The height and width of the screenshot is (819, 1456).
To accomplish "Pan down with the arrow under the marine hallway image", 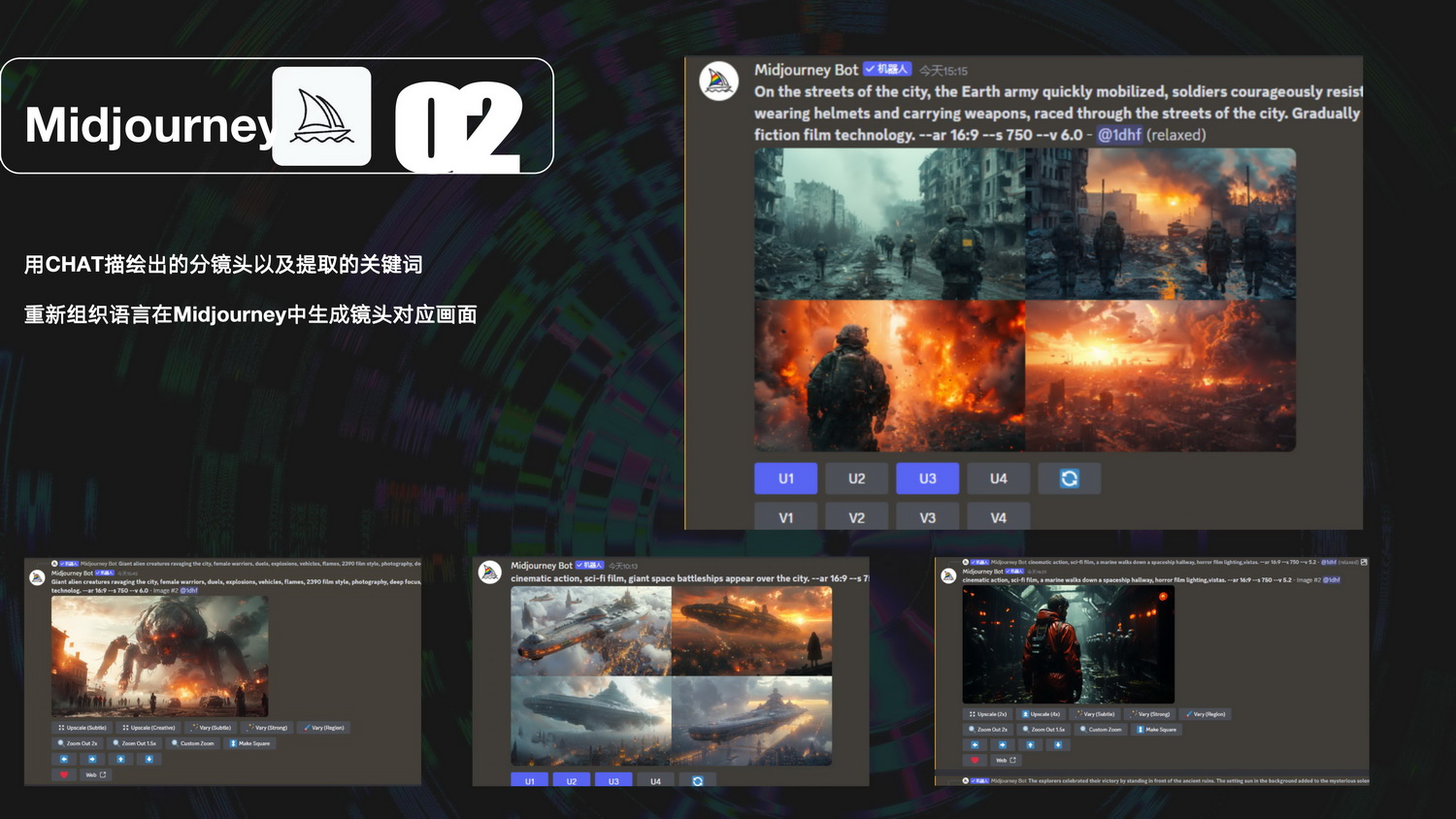I will click(x=1058, y=745).
